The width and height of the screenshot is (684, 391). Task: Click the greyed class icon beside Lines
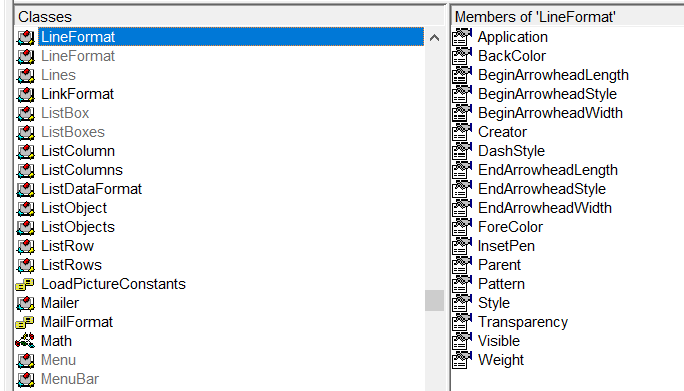coord(25,75)
